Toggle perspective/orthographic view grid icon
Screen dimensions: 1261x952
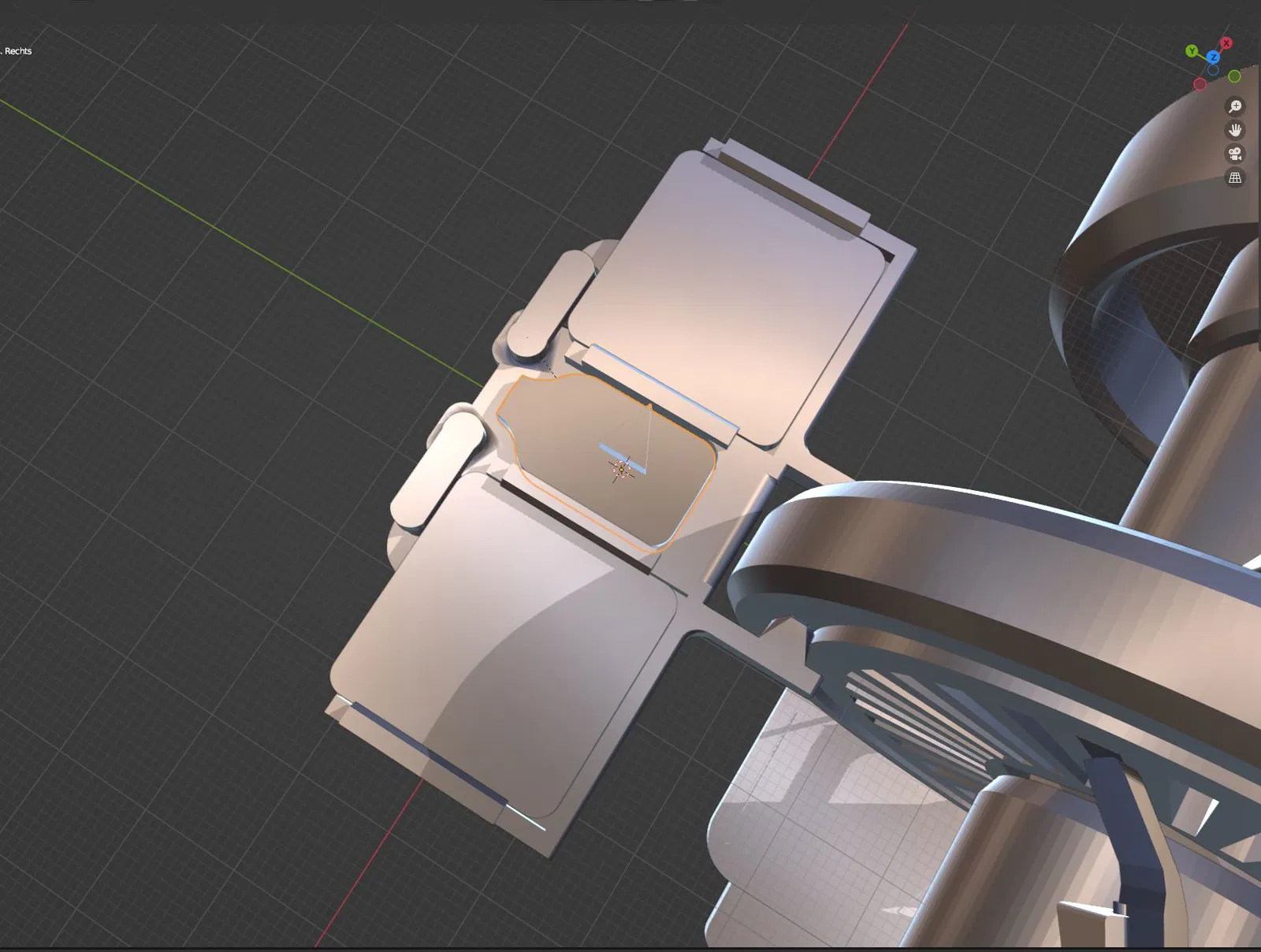click(x=1235, y=177)
